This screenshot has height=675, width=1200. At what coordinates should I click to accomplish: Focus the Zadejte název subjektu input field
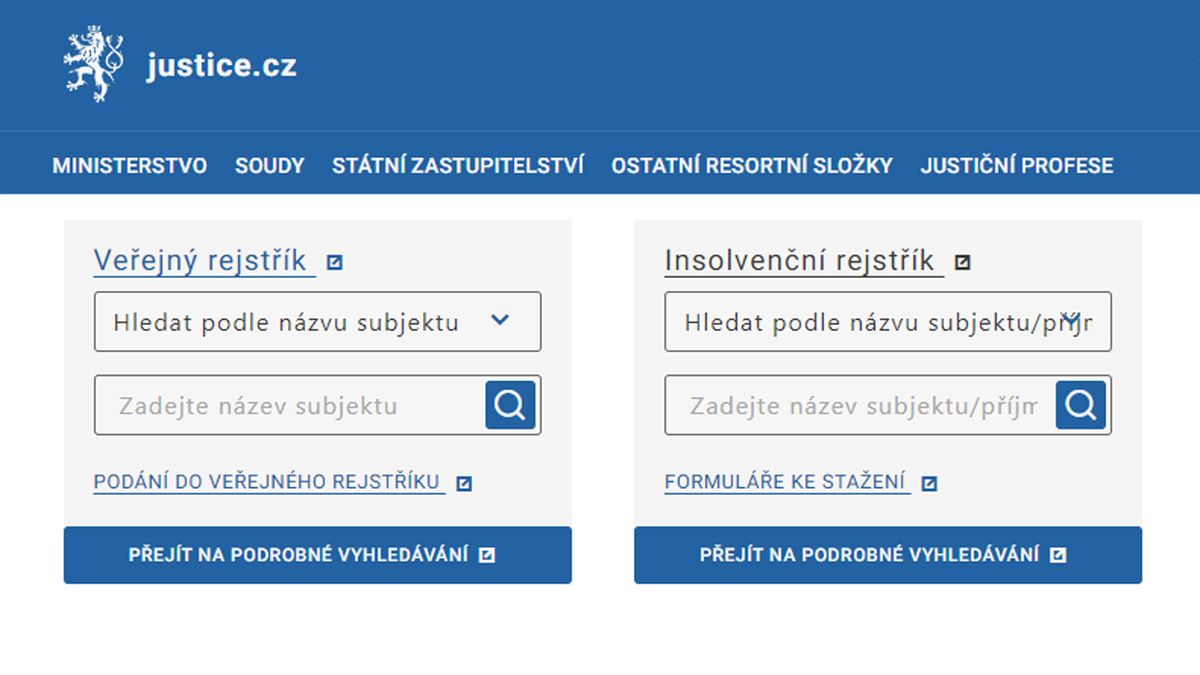(x=290, y=405)
